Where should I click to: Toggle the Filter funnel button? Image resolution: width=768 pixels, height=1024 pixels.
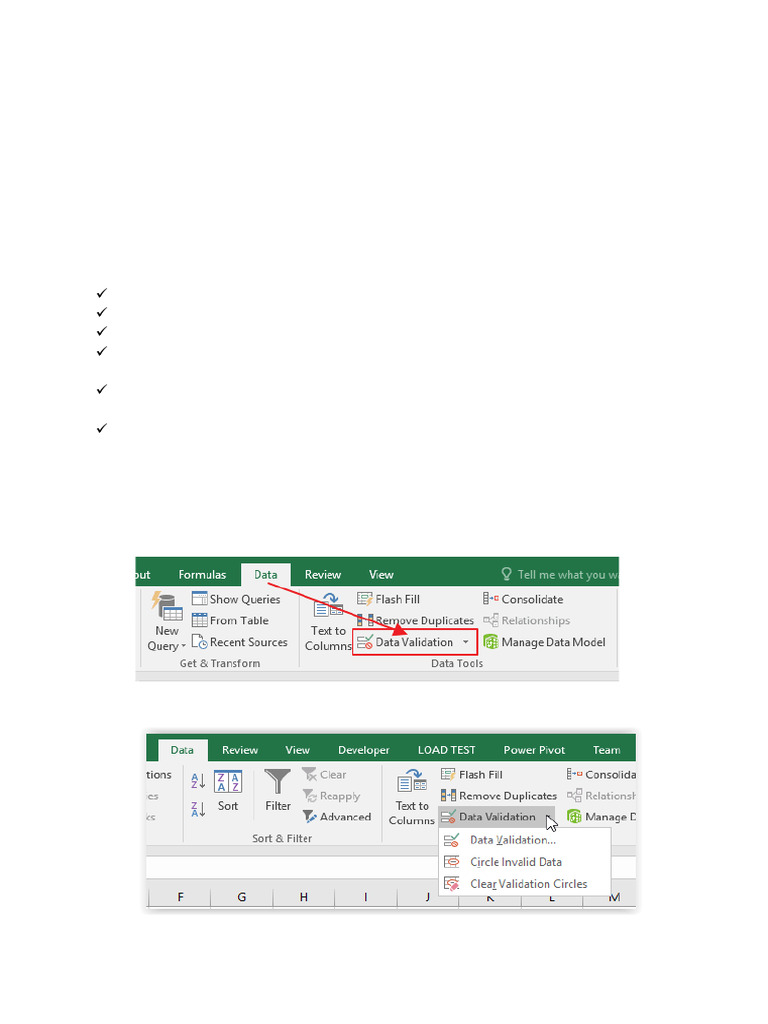coord(278,790)
